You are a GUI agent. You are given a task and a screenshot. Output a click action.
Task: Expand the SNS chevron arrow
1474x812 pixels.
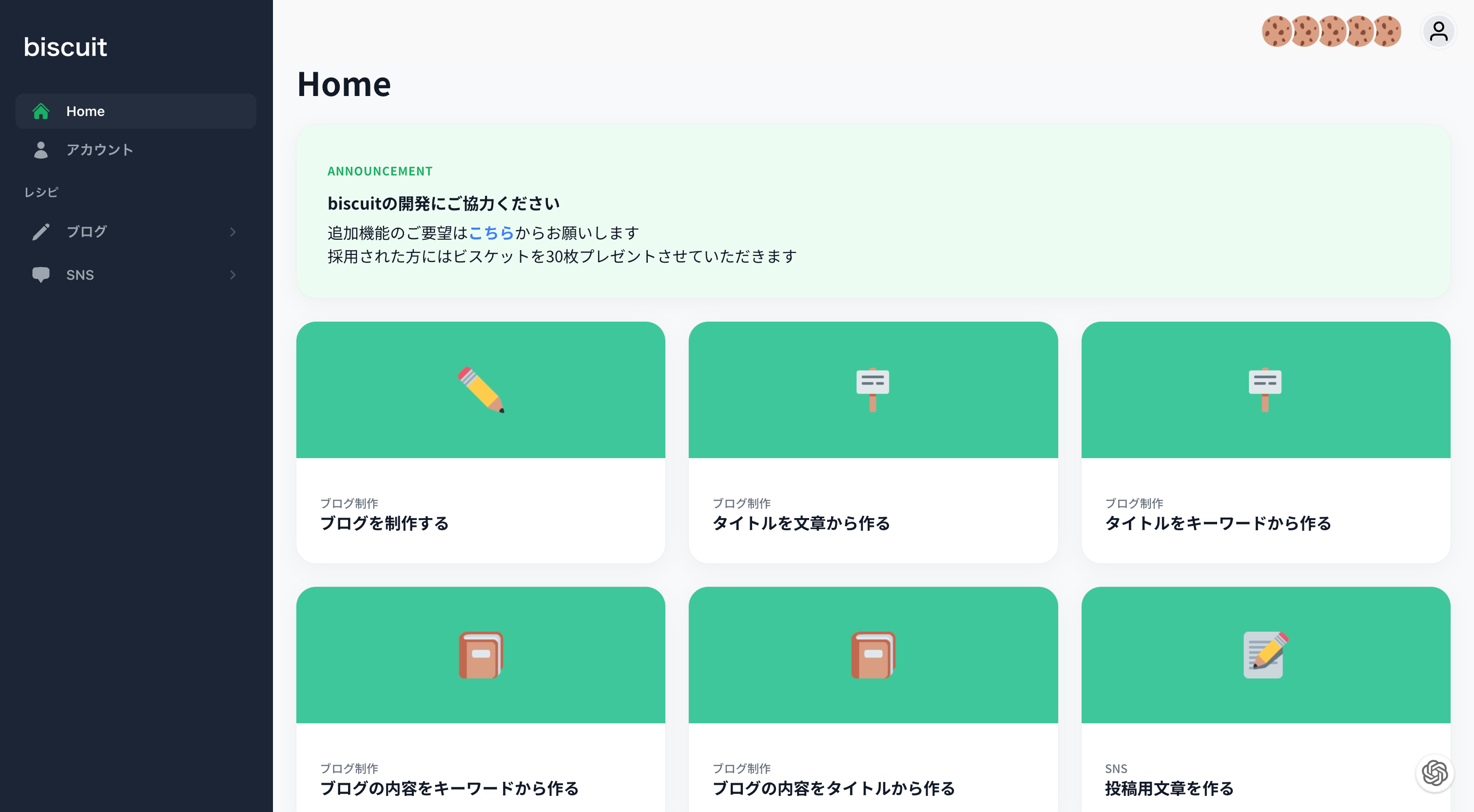[233, 275]
